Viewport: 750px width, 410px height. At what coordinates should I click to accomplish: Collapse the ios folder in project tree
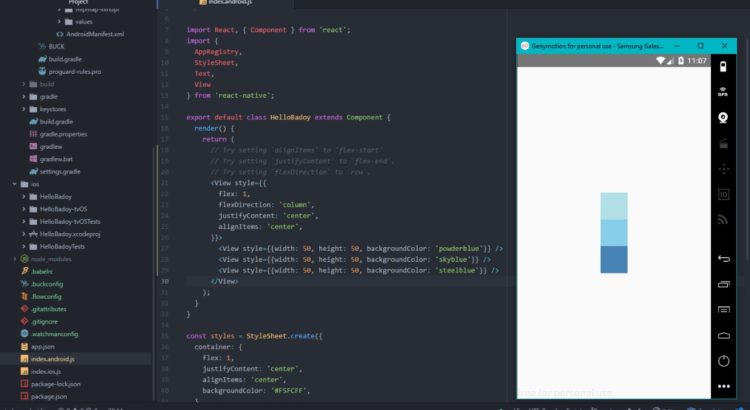click(13, 184)
